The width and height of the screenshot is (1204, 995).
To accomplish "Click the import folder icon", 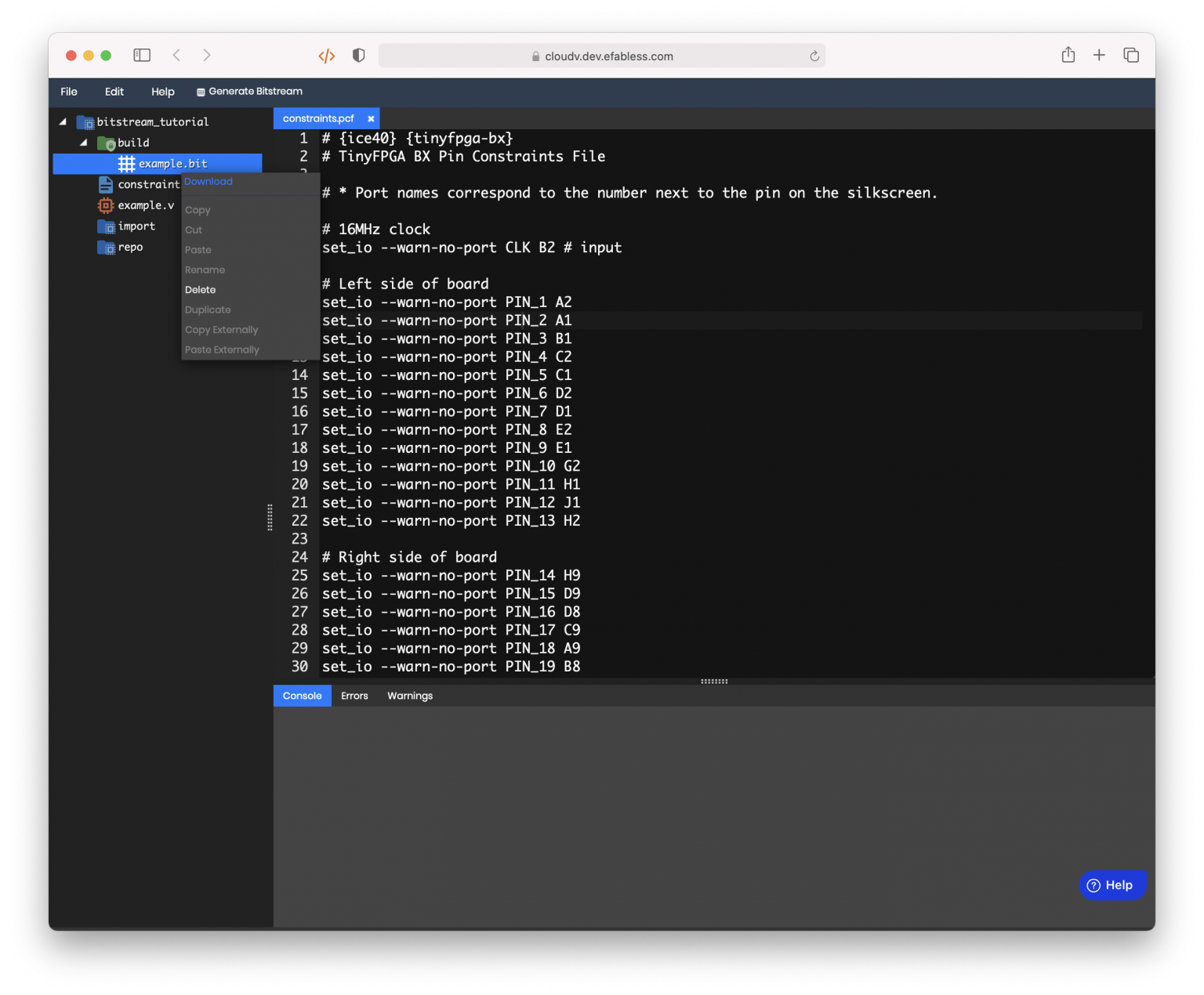I will point(106,226).
